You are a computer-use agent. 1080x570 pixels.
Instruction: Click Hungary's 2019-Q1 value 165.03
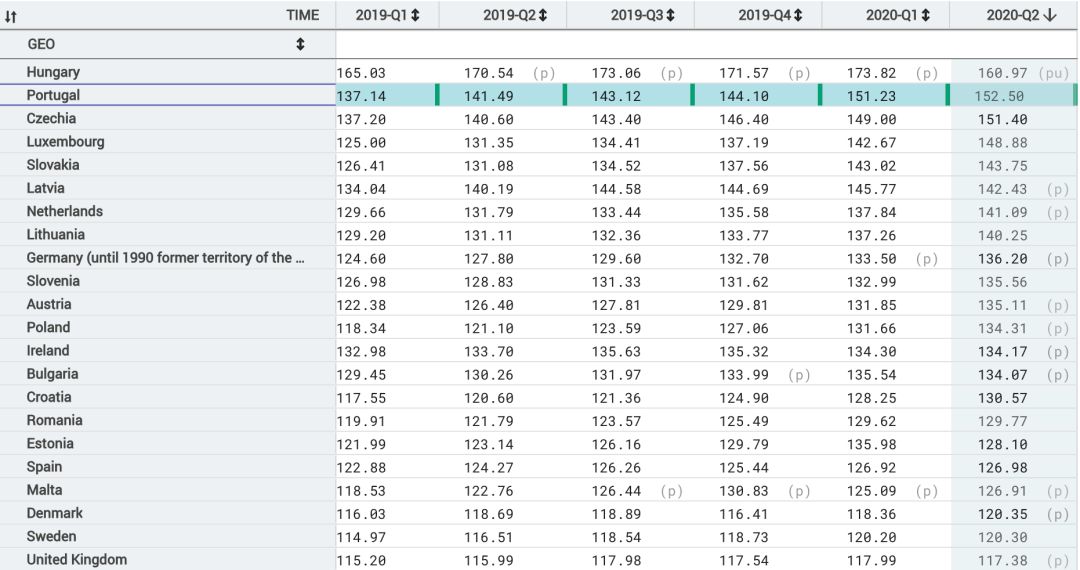(361, 73)
